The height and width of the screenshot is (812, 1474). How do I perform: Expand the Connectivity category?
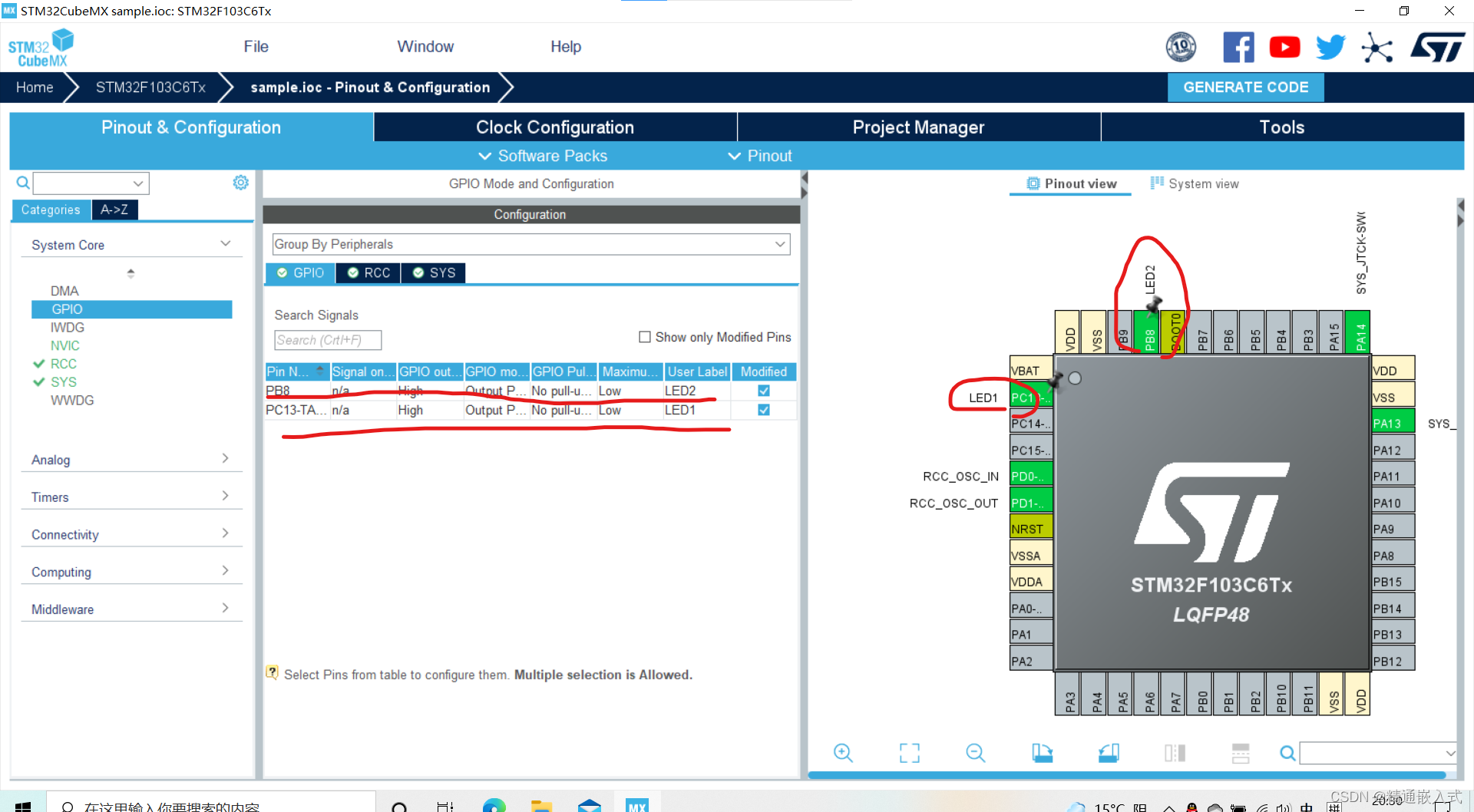131,535
